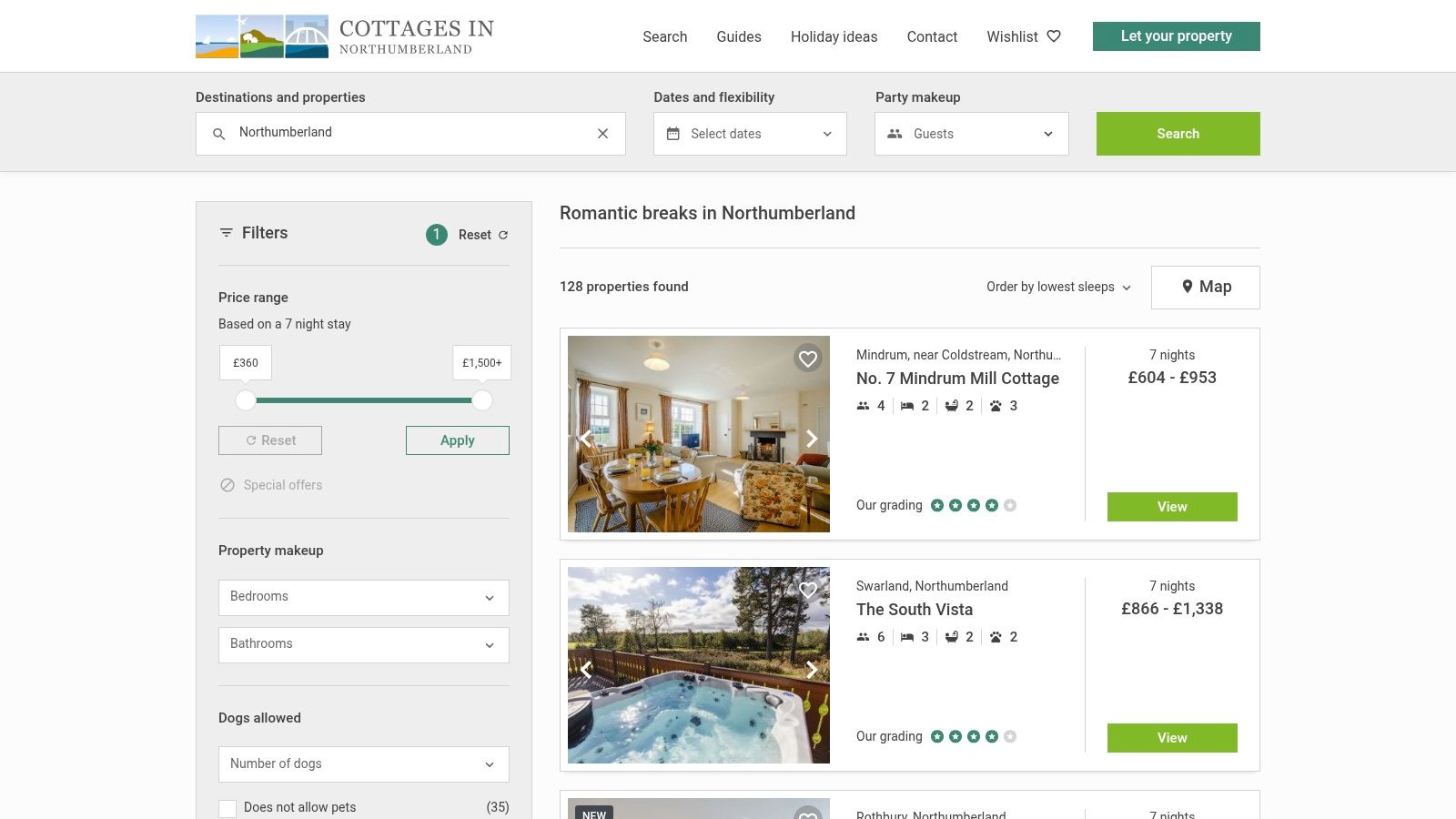Image resolution: width=1456 pixels, height=819 pixels.
Task: Open The South Vista title link
Action: (x=915, y=610)
